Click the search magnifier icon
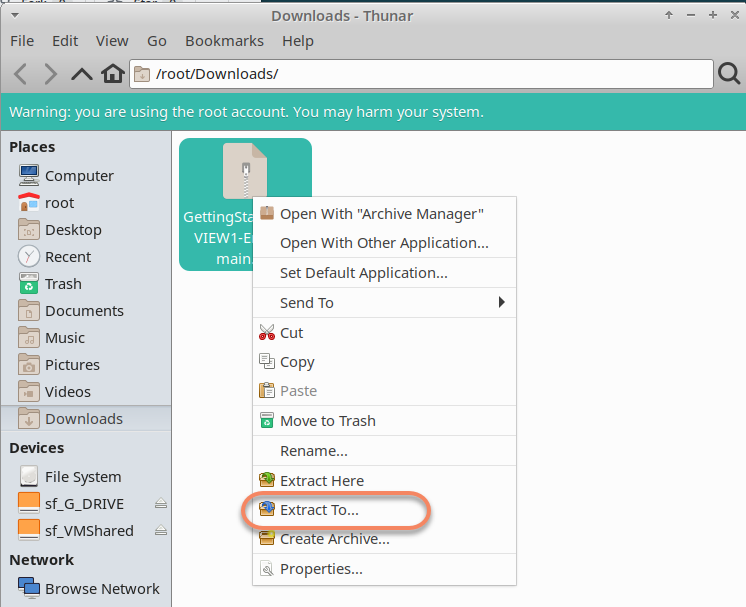The height and width of the screenshot is (607, 746). 729,74
